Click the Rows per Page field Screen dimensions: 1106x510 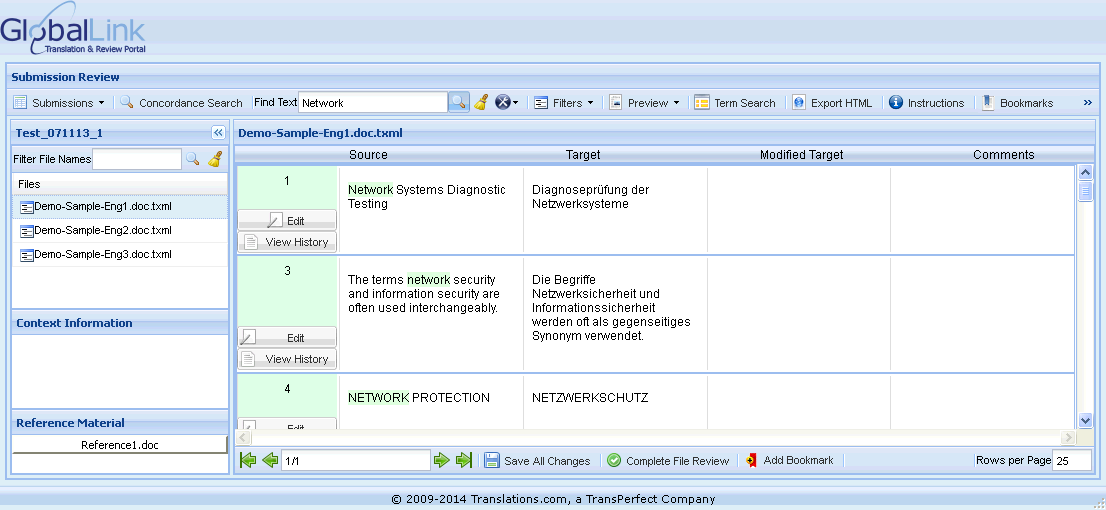tap(1071, 461)
